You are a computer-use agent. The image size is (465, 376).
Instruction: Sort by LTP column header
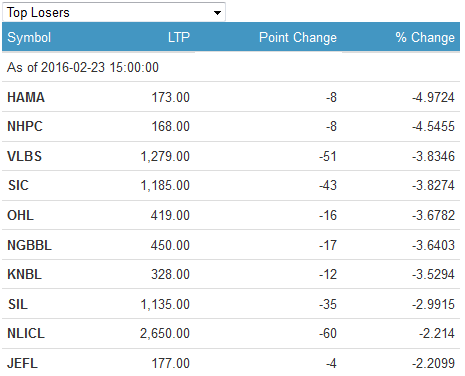pos(179,37)
